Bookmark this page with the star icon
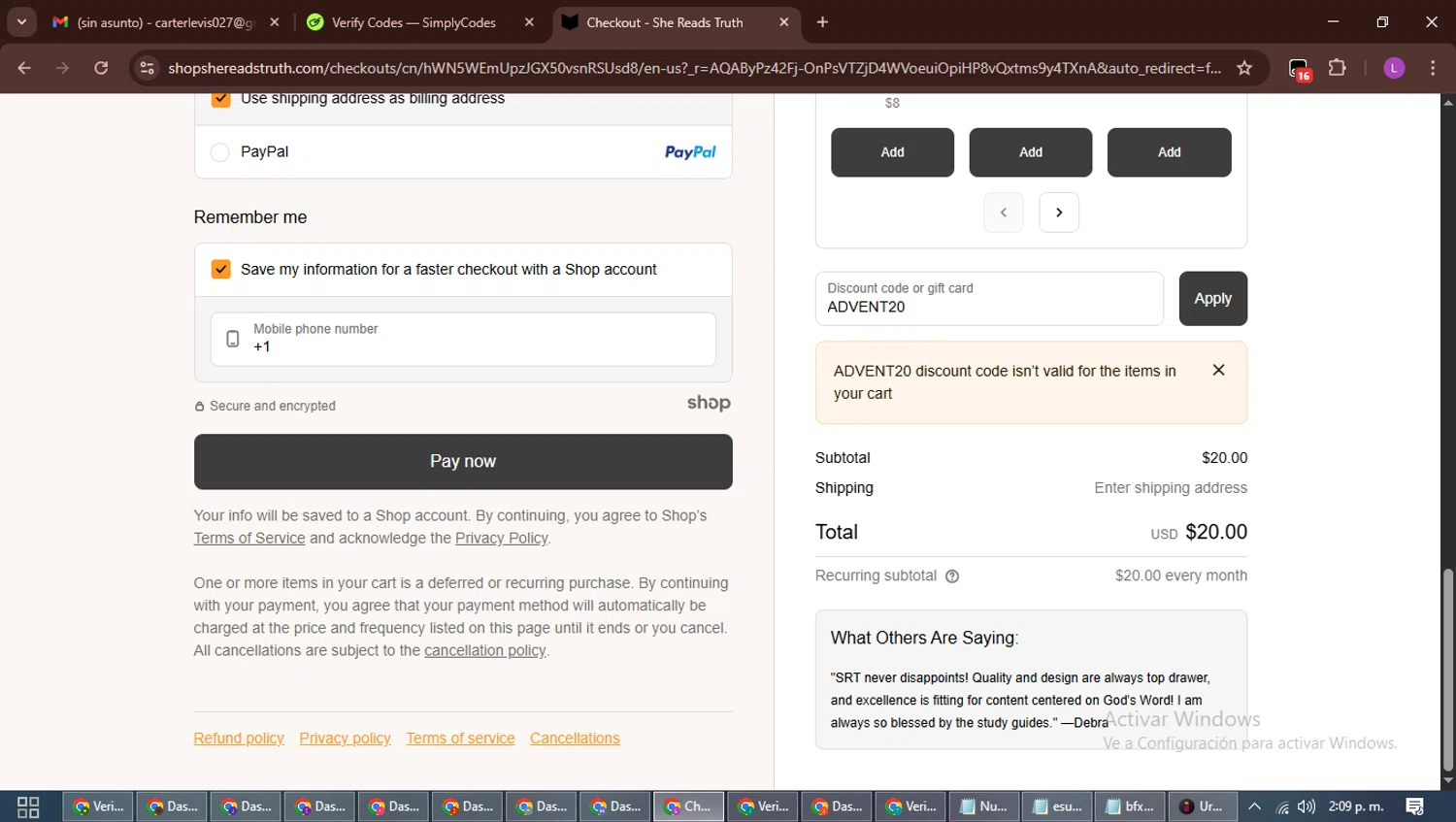Viewport: 1456px width, 822px height. pos(1244,68)
